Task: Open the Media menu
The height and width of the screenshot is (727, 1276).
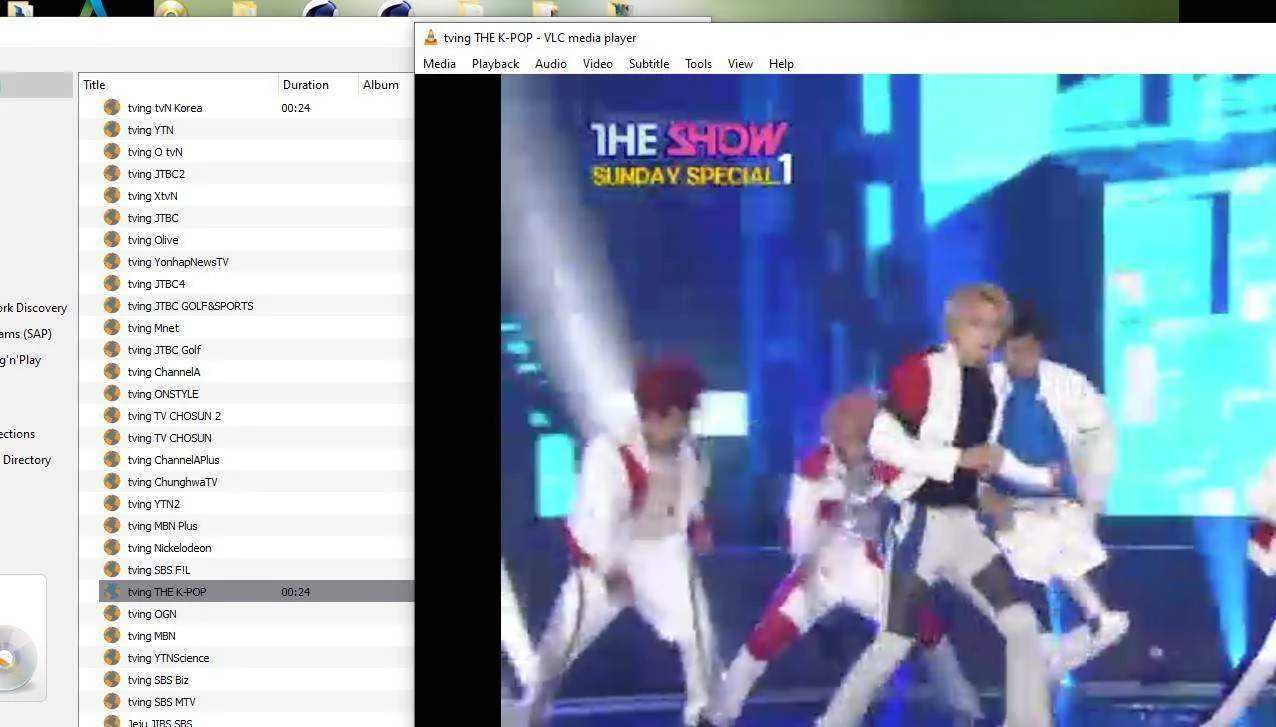Action: point(439,64)
